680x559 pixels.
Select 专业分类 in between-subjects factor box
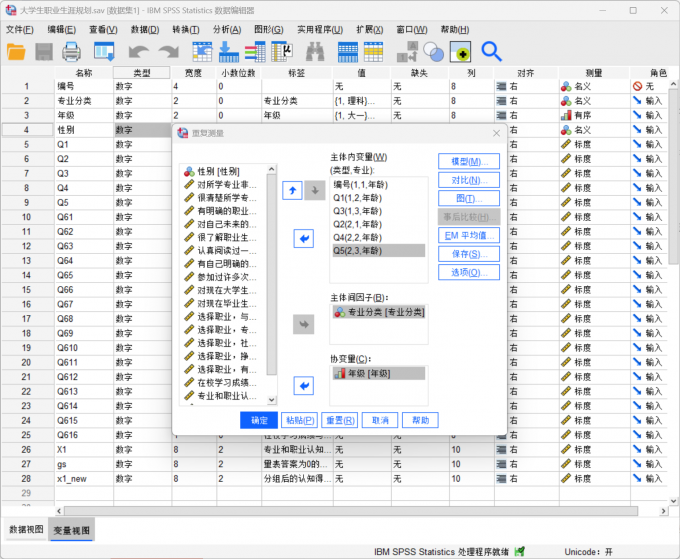tap(379, 312)
